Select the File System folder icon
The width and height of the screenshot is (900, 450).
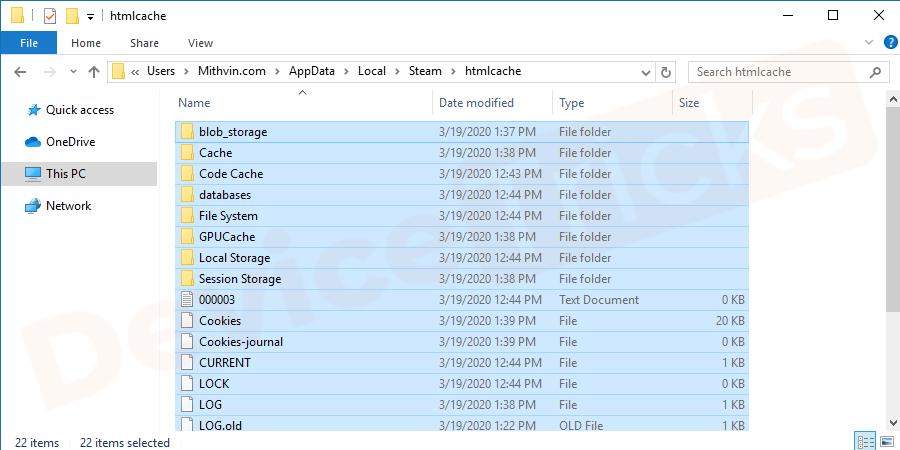pyautogui.click(x=187, y=216)
